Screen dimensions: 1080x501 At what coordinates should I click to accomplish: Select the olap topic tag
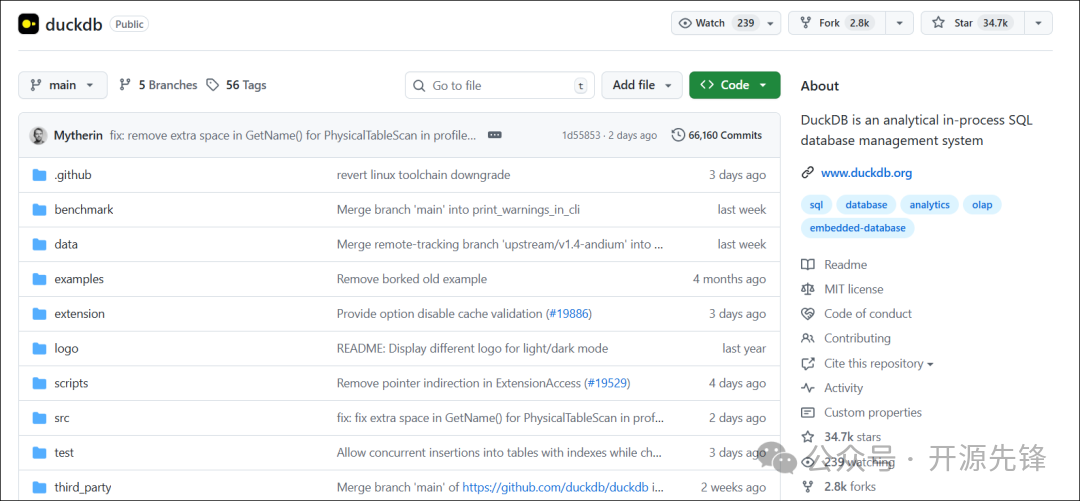point(982,205)
